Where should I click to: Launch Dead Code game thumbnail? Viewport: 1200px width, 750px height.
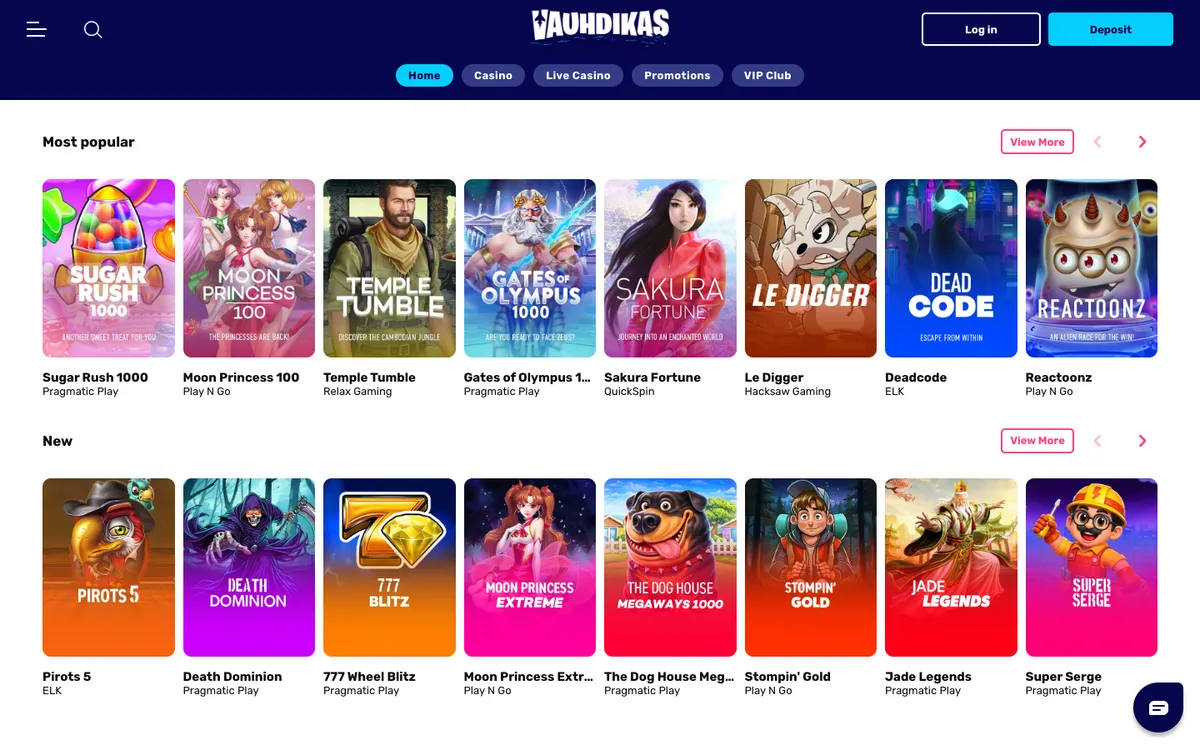click(x=951, y=268)
